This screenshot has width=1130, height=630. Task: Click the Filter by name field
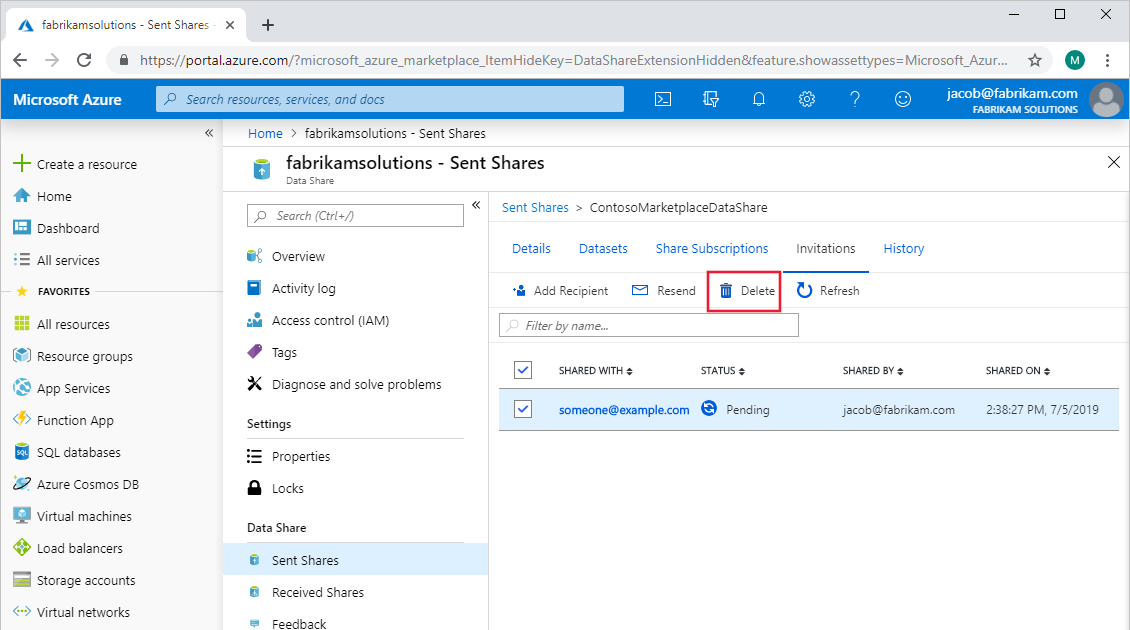(650, 325)
